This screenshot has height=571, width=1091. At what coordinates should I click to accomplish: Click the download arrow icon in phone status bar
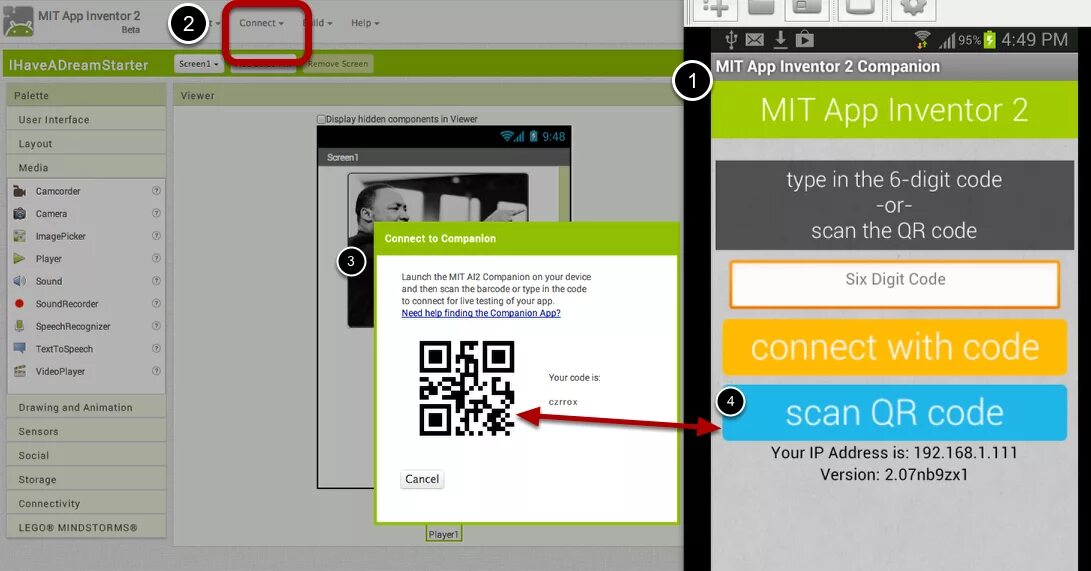point(780,40)
